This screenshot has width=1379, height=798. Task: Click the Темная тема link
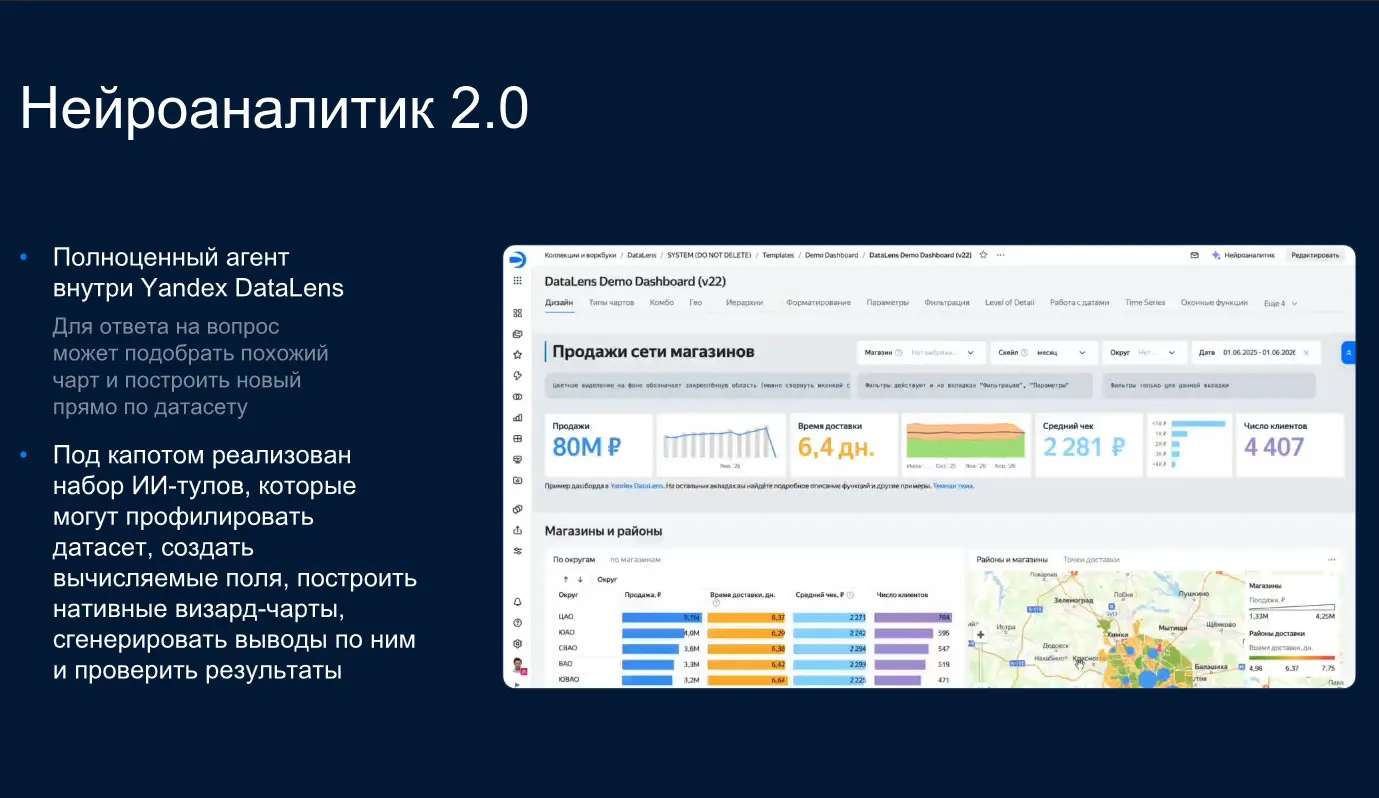tap(953, 485)
